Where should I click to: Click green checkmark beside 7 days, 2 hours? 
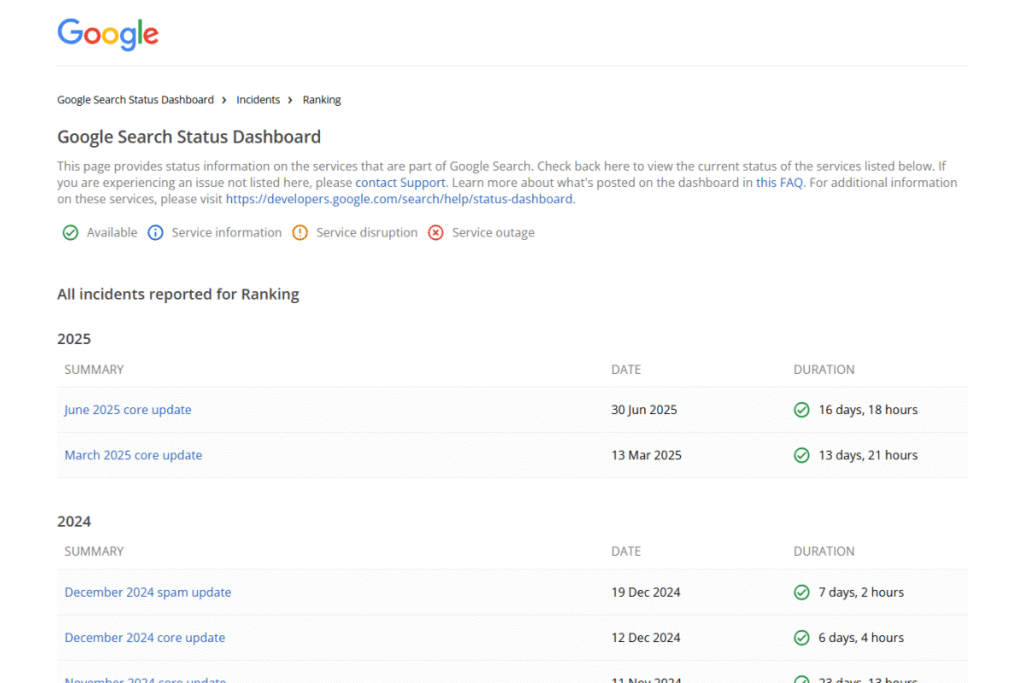point(801,592)
